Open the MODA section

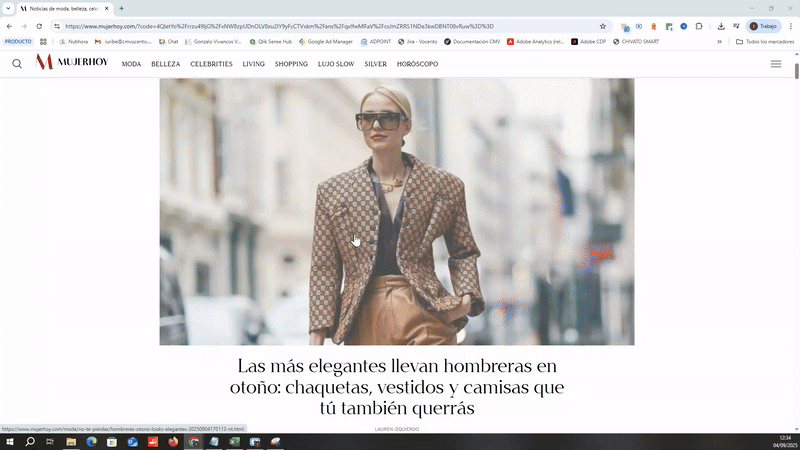[131, 64]
